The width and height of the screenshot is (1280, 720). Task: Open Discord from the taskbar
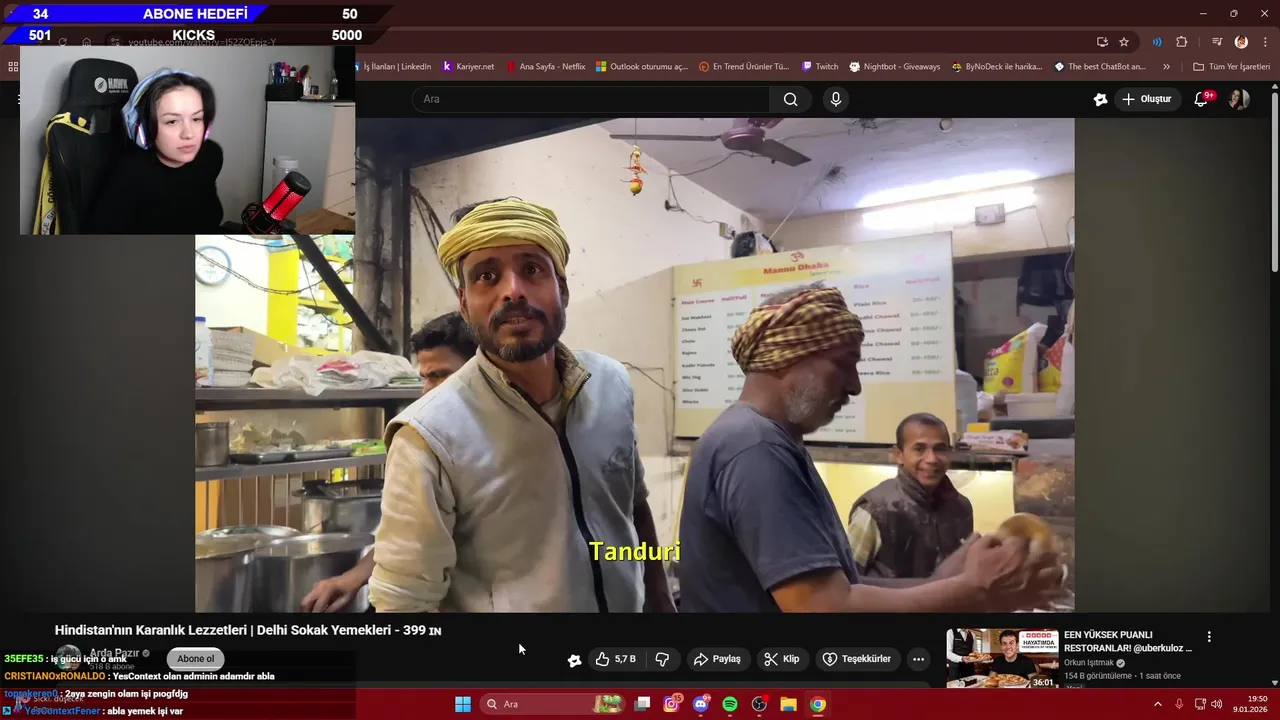(701, 704)
